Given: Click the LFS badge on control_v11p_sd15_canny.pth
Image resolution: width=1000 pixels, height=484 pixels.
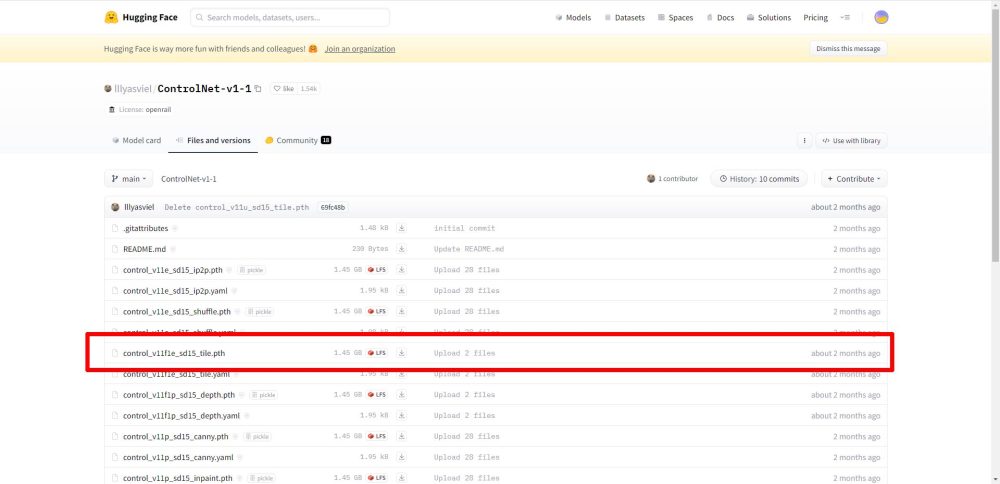Looking at the screenshot, I should (x=377, y=436).
